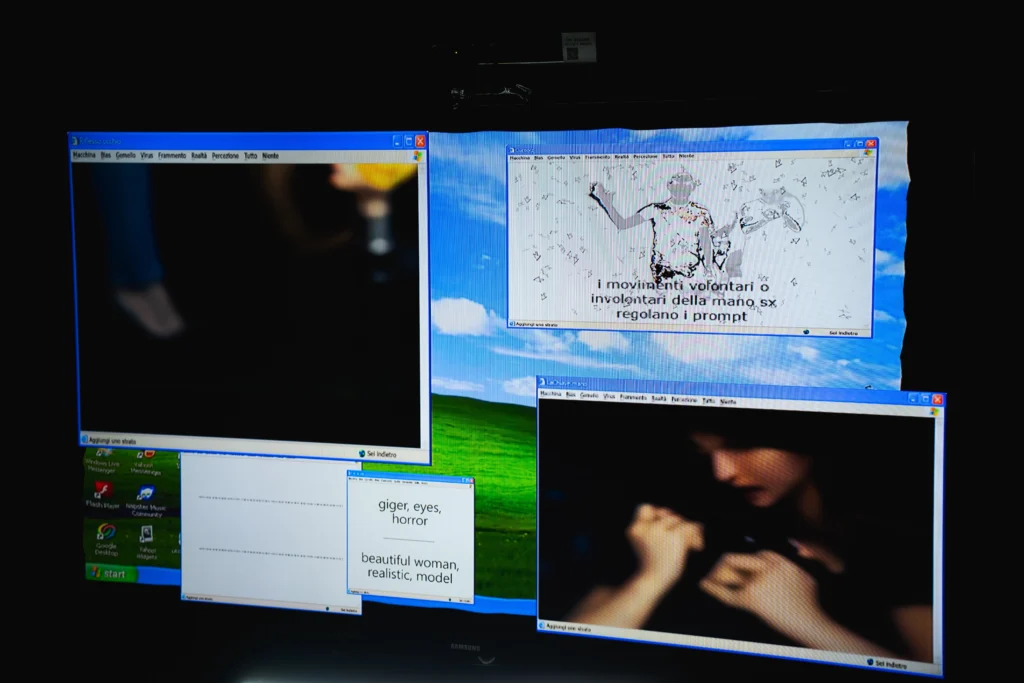This screenshot has width=1024, height=683.
Task: Click 'Sei indietro' in top-left window status bar
Action: (x=381, y=454)
